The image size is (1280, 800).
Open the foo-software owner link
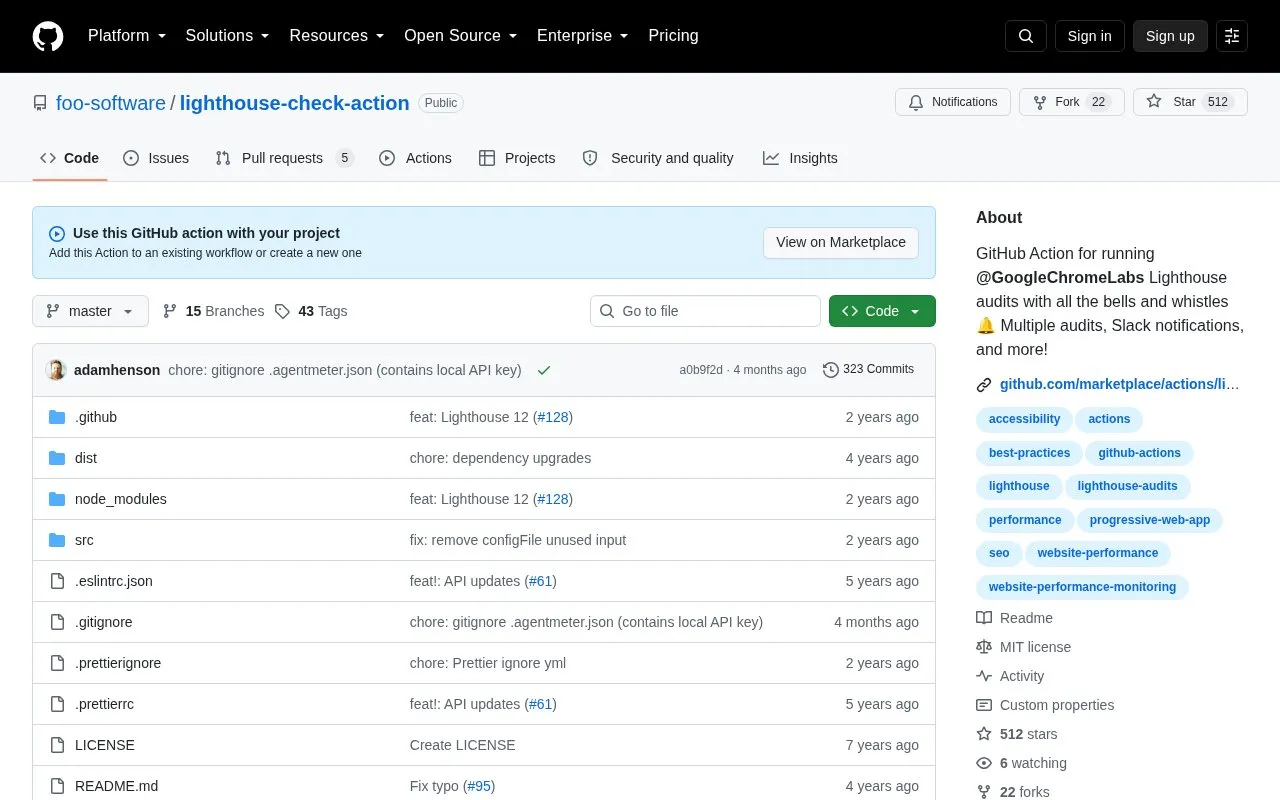(x=111, y=103)
